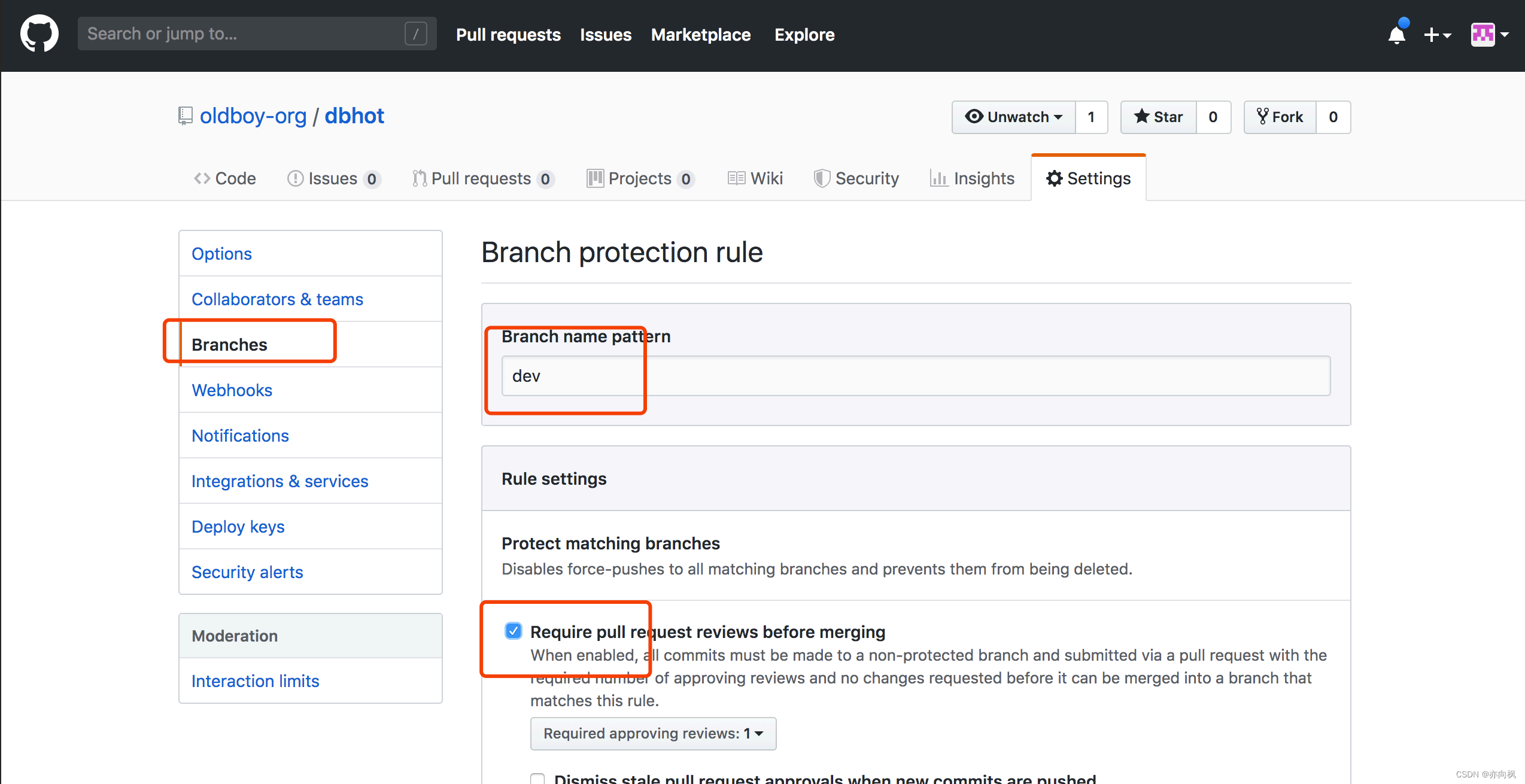1525x784 pixels.
Task: Fork the repository
Action: click(1280, 117)
